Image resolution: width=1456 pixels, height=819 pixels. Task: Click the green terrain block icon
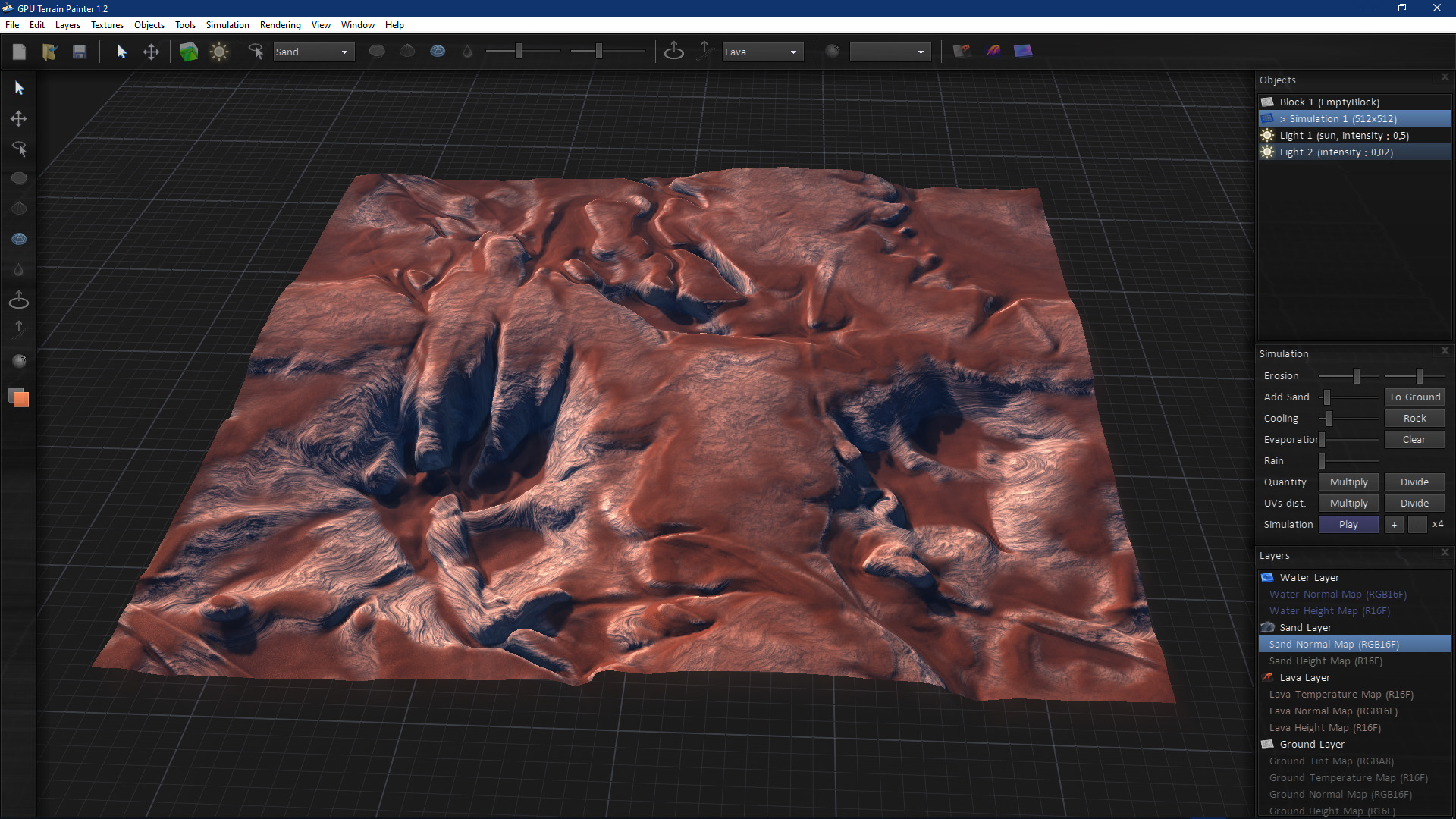(189, 52)
